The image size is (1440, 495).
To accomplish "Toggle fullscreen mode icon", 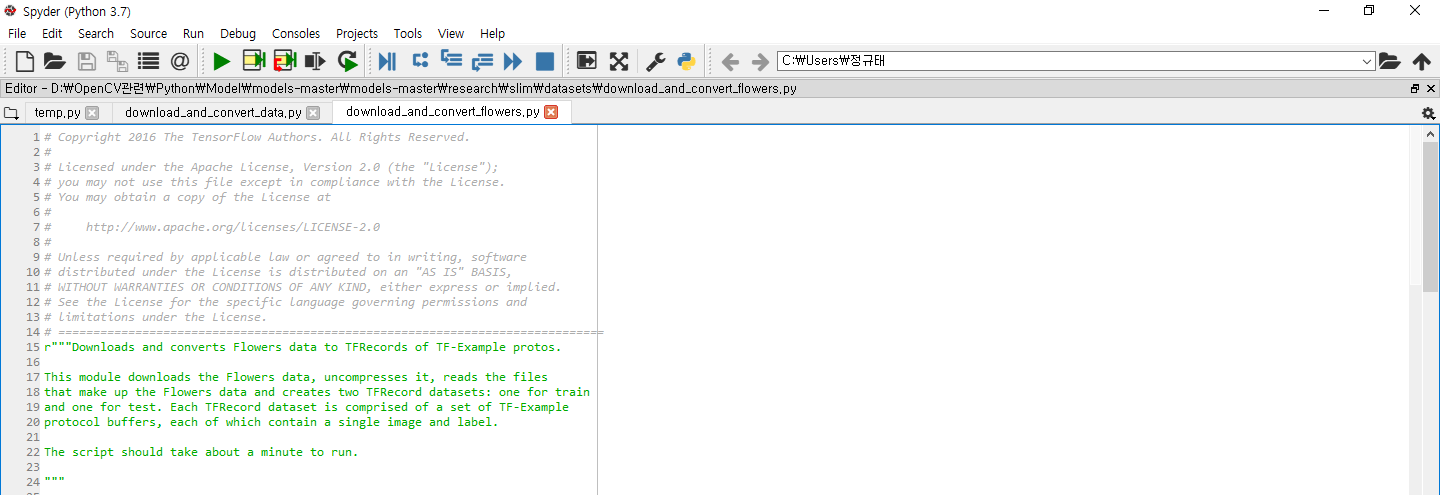I will click(x=619, y=61).
